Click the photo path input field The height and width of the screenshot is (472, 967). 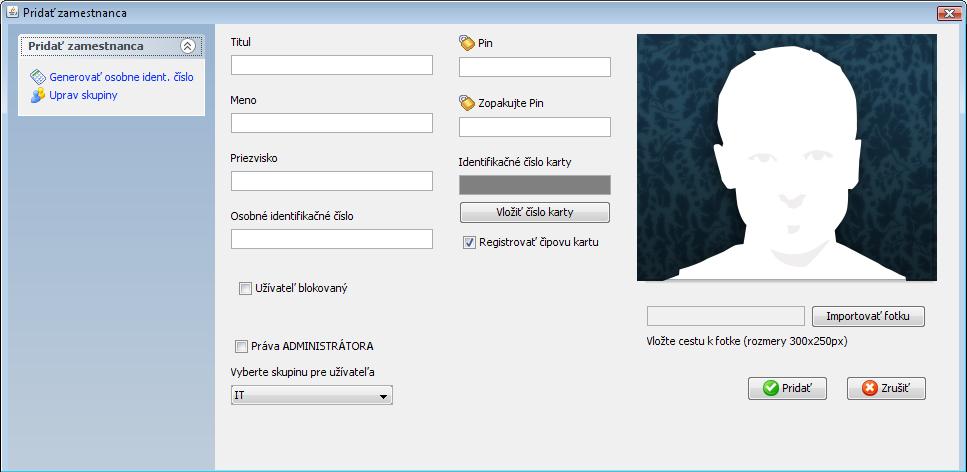(x=726, y=316)
